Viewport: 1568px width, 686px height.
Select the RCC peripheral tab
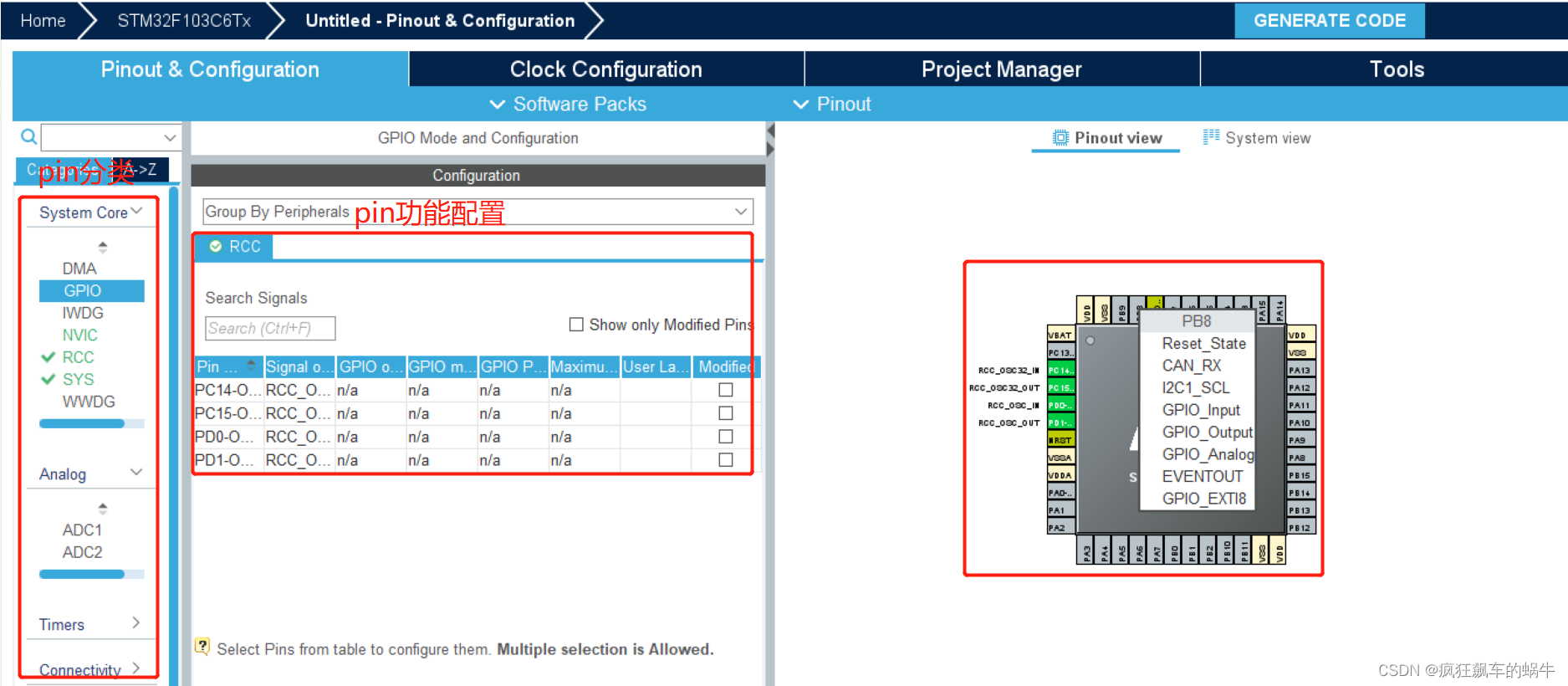point(234,247)
